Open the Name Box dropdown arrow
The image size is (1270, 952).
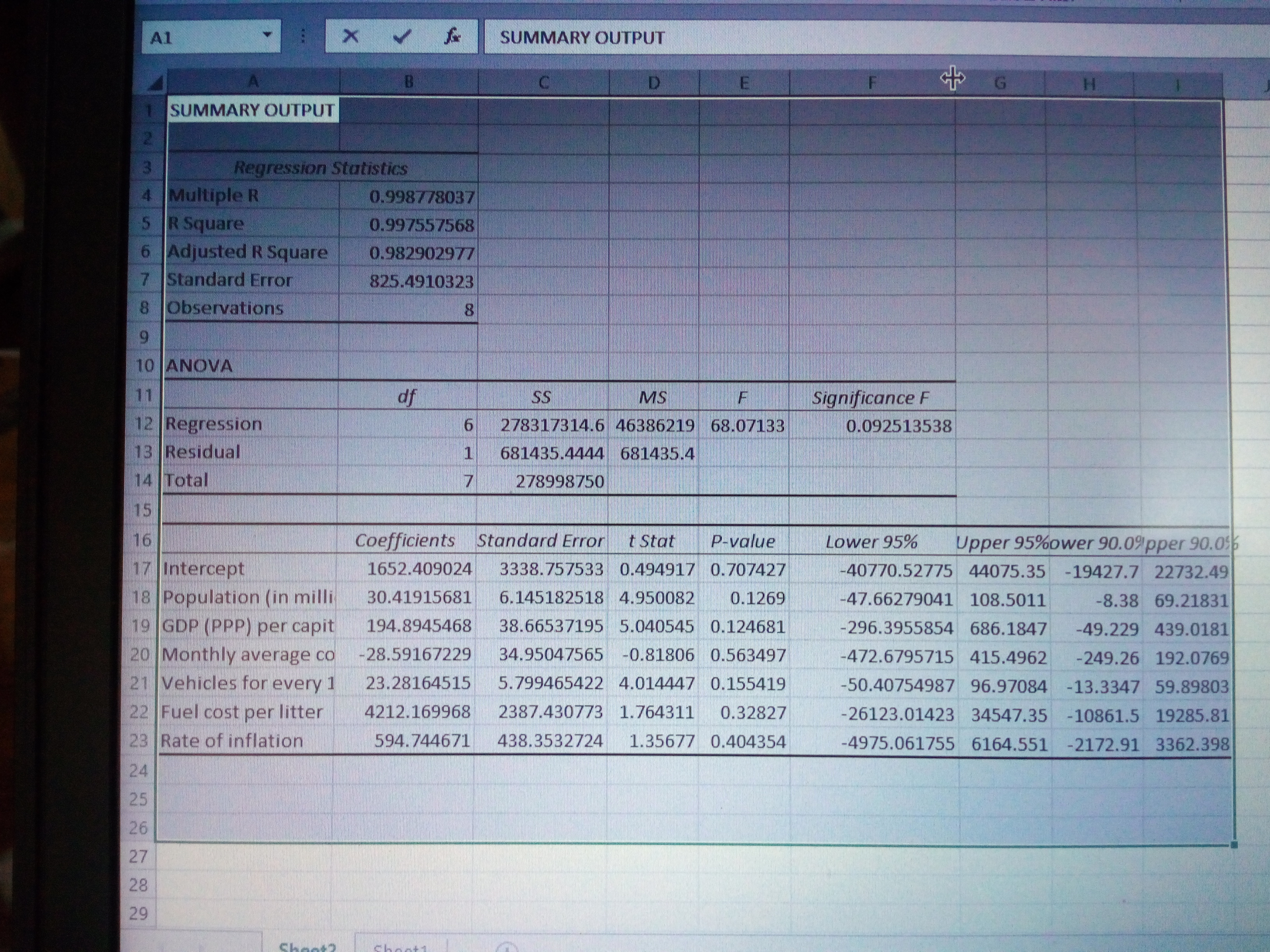(x=267, y=35)
